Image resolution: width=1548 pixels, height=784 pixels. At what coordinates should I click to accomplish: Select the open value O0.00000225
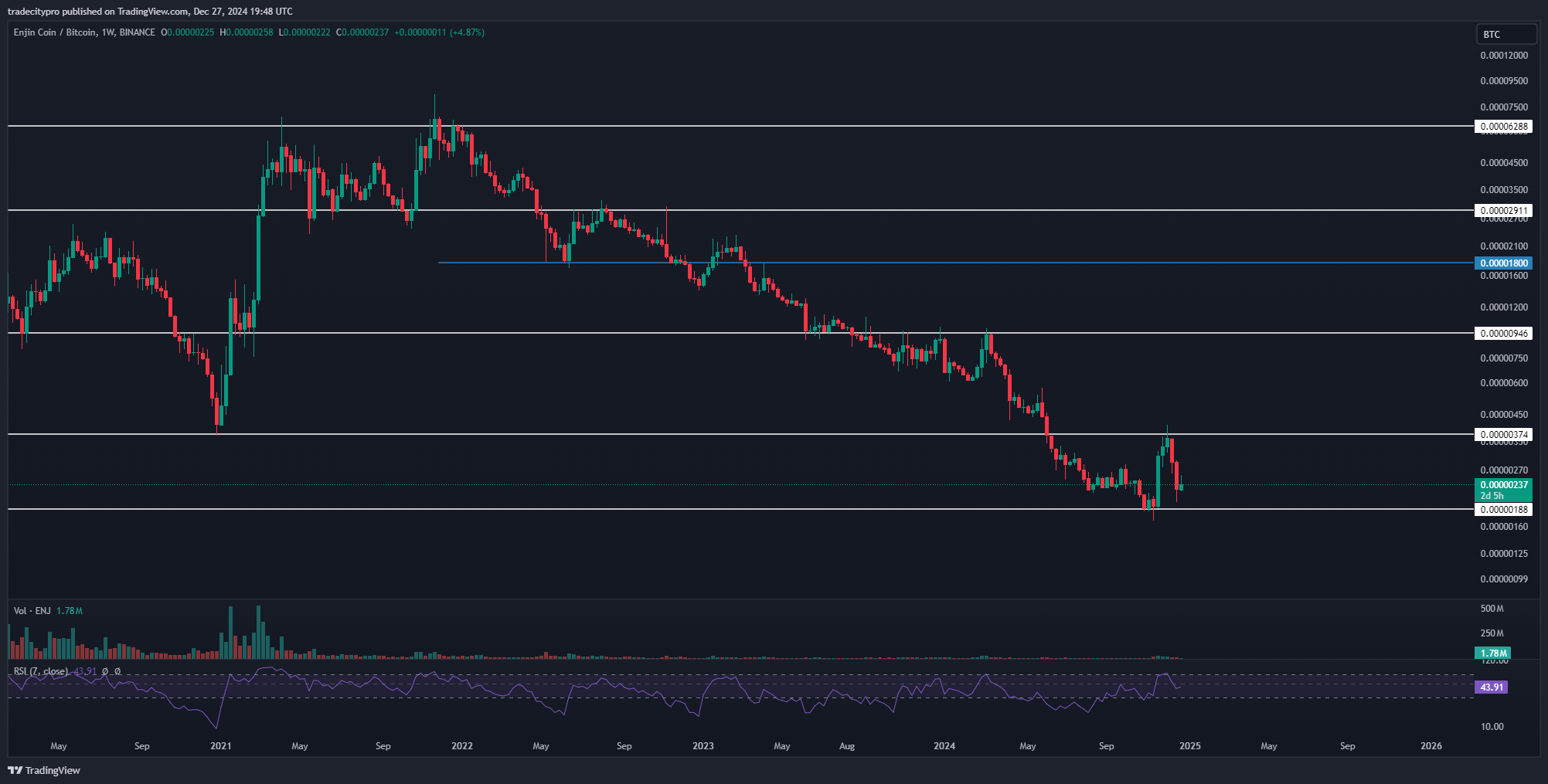point(188,32)
